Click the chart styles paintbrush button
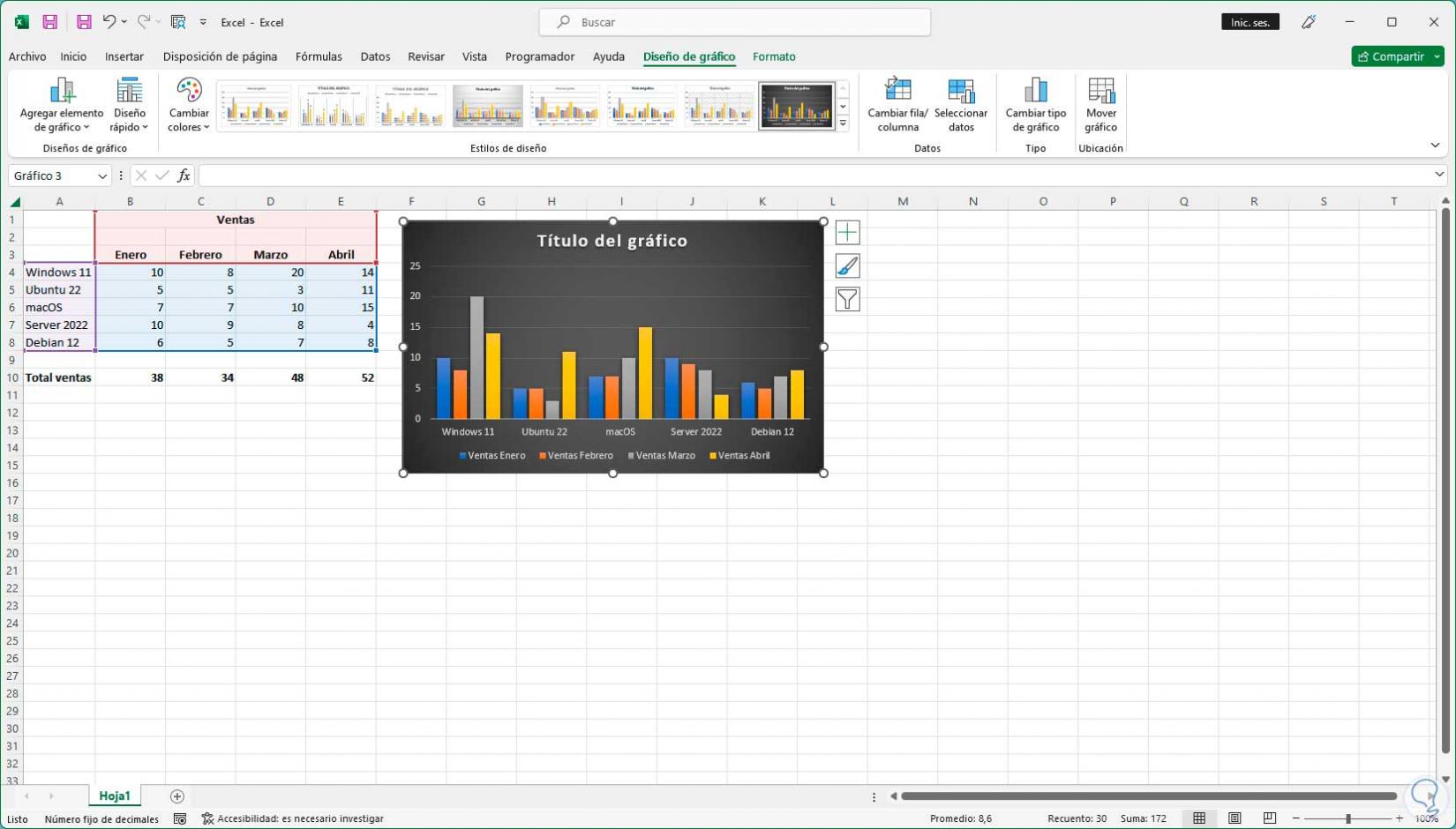The width and height of the screenshot is (1456, 829). 847,266
